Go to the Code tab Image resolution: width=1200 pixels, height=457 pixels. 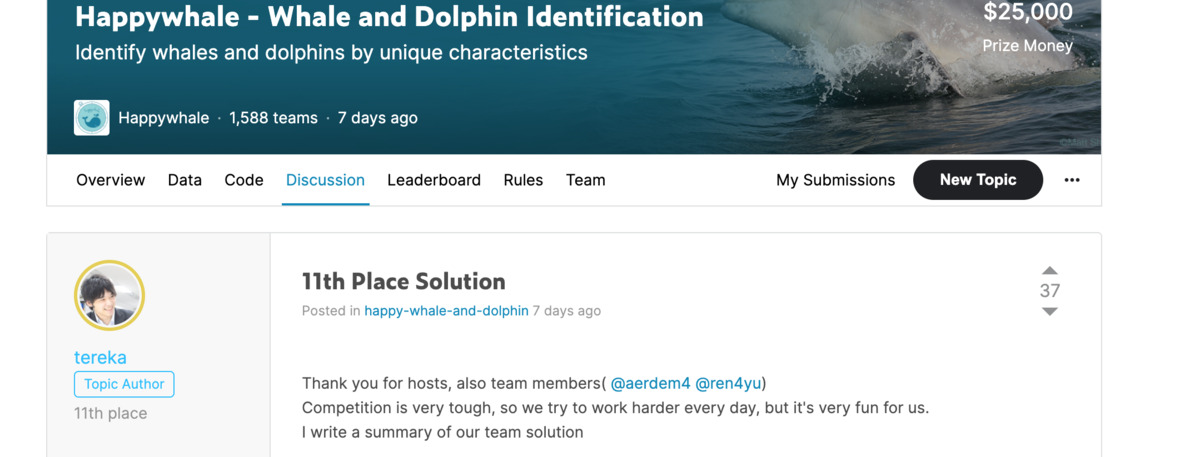click(x=244, y=180)
